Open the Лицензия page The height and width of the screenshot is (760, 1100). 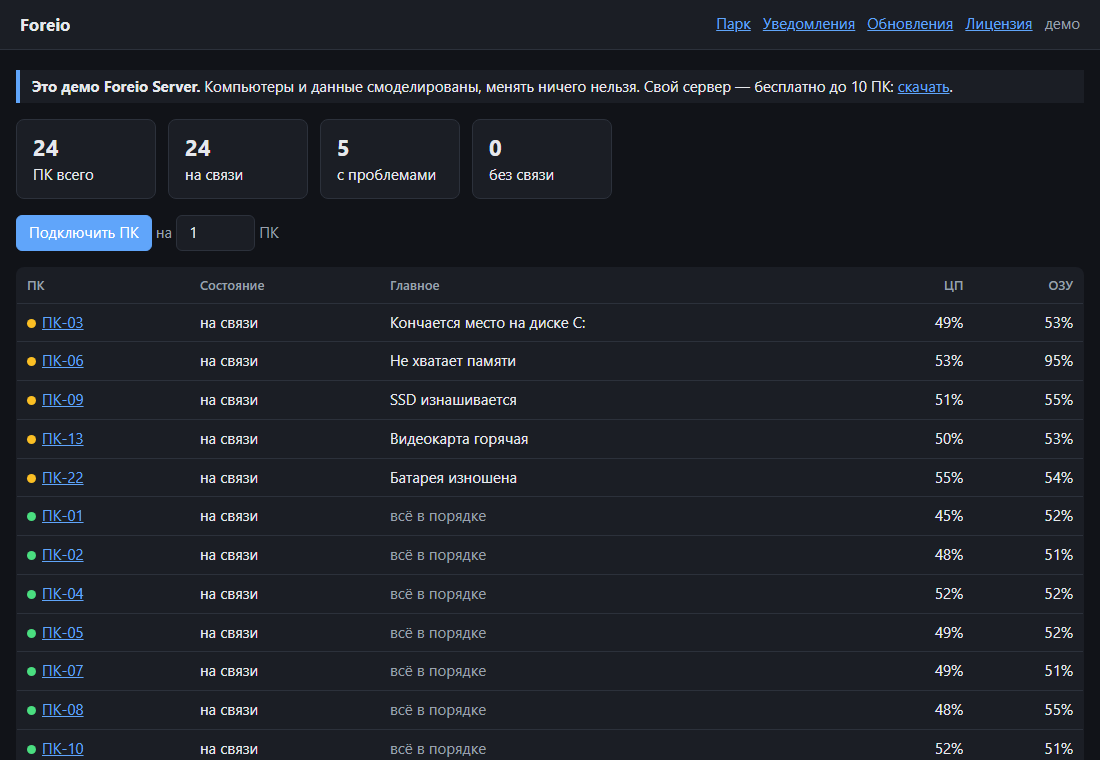[x=999, y=25]
